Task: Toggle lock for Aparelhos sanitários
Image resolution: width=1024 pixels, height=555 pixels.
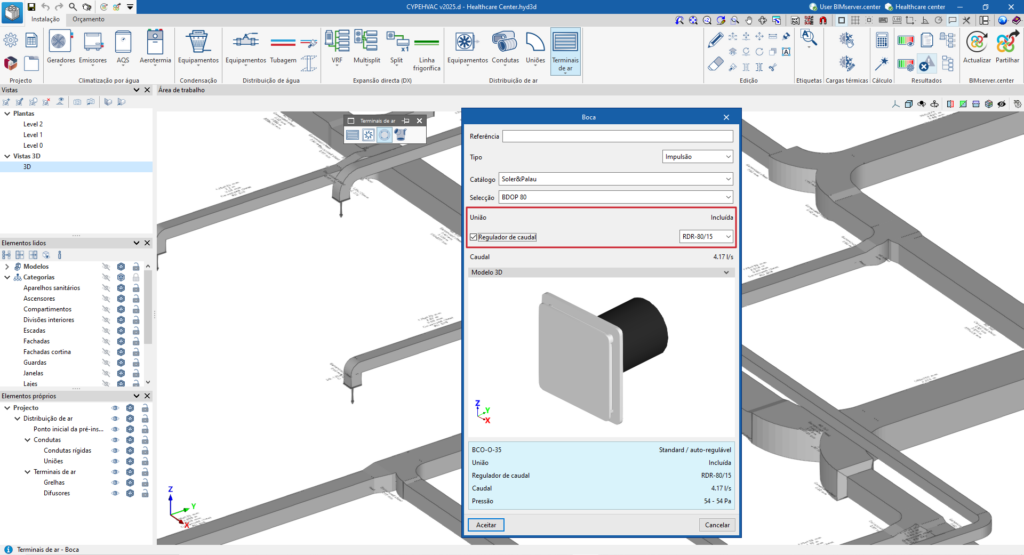Action: [136, 288]
